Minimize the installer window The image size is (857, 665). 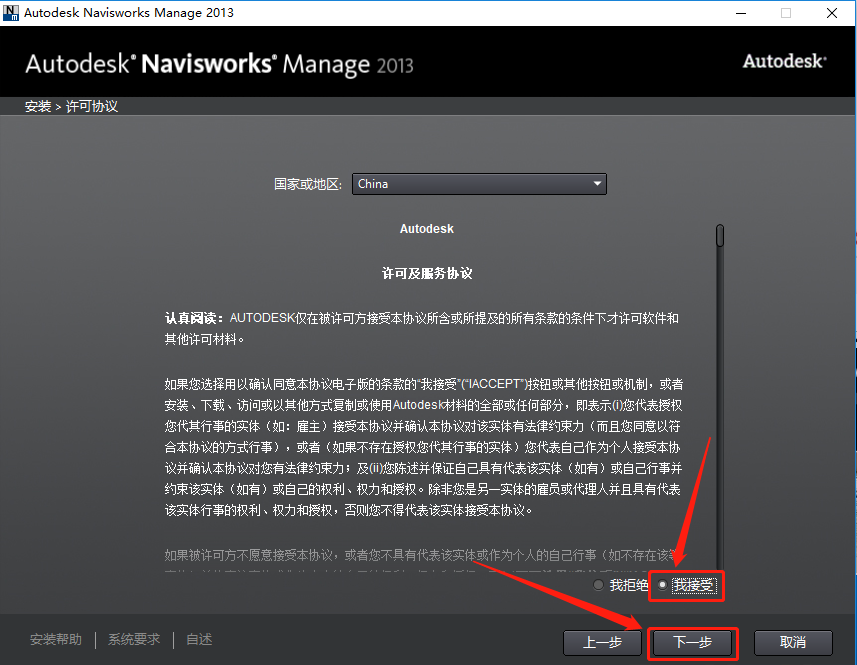(x=741, y=13)
